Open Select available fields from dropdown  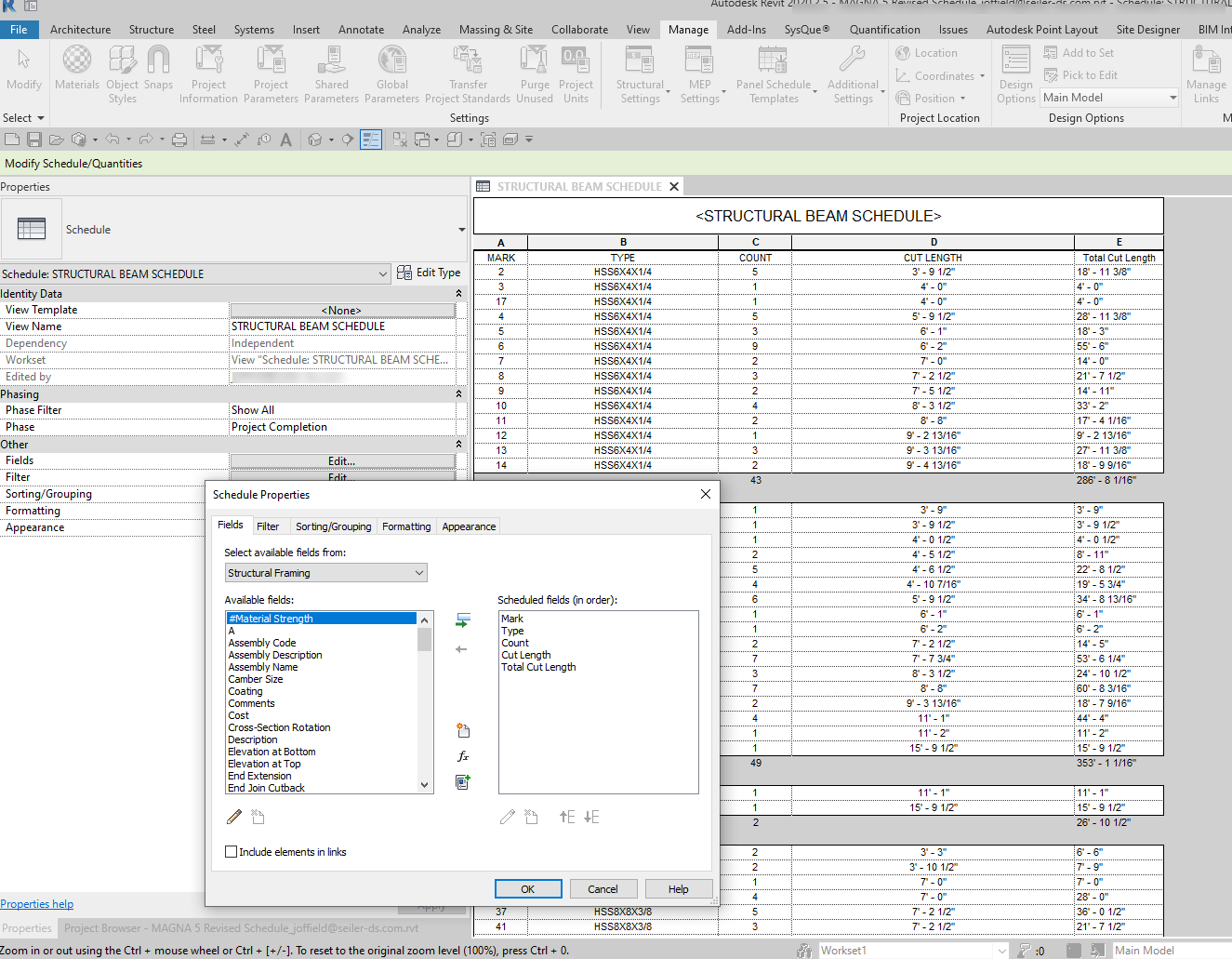(325, 573)
